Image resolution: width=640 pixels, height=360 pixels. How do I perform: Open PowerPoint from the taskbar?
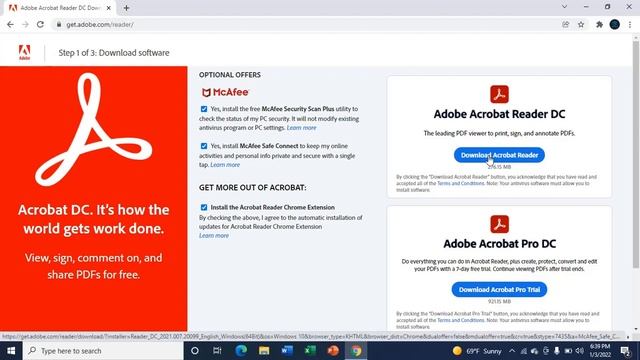333,351
